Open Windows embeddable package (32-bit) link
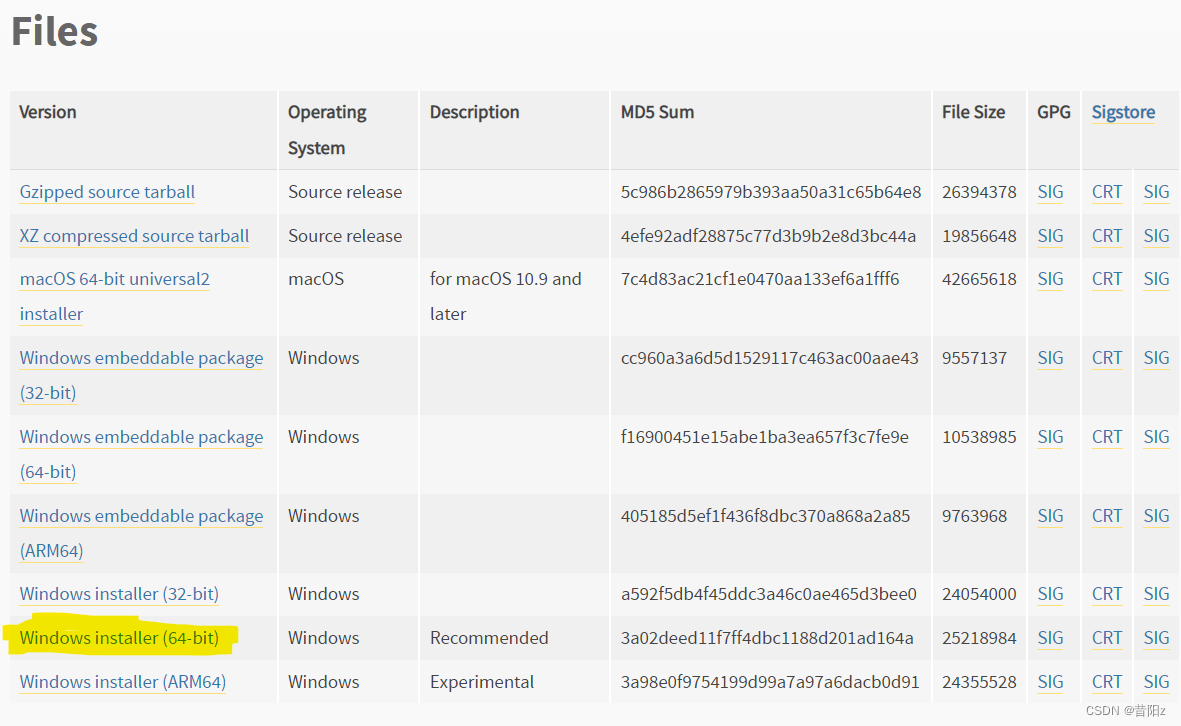 (141, 358)
